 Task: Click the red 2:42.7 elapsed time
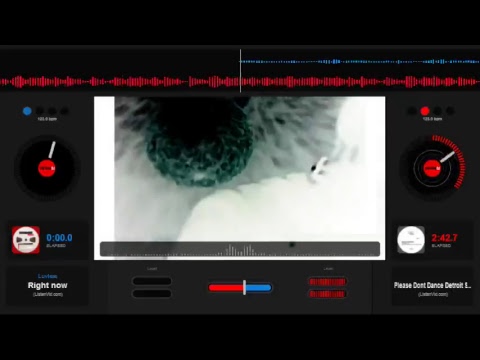click(444, 238)
